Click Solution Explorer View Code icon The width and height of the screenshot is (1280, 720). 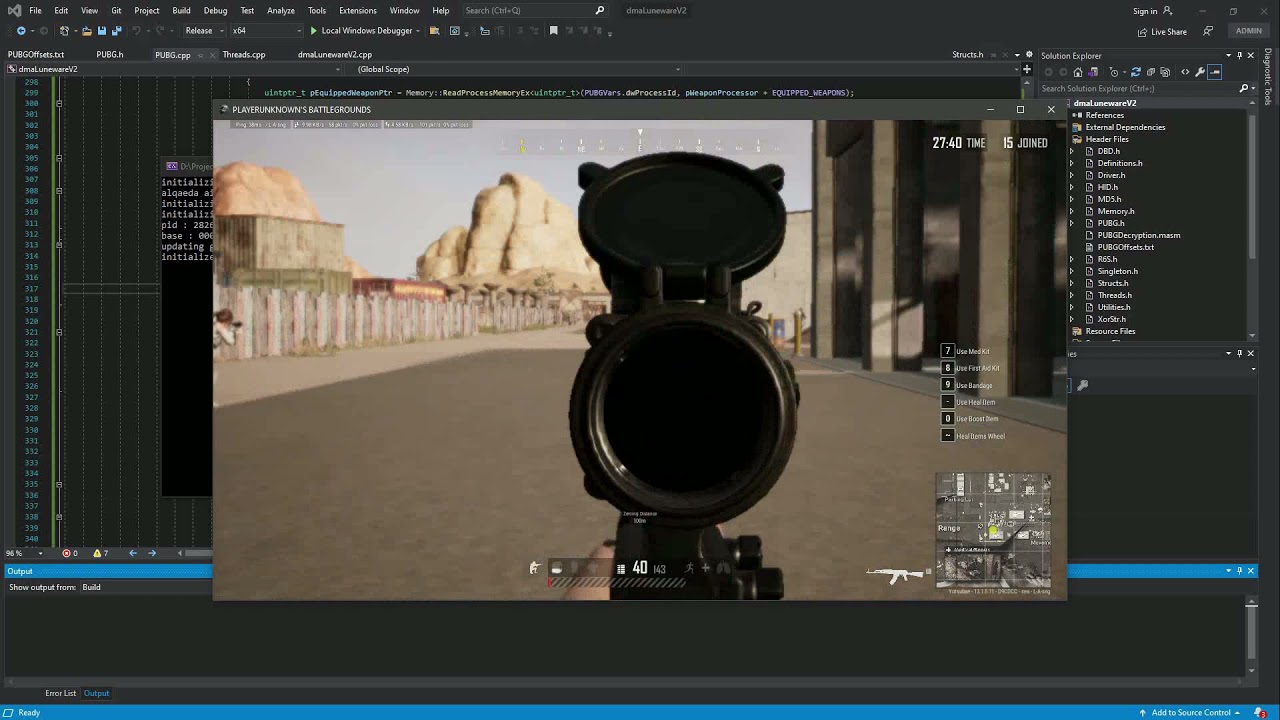[x=1185, y=72]
